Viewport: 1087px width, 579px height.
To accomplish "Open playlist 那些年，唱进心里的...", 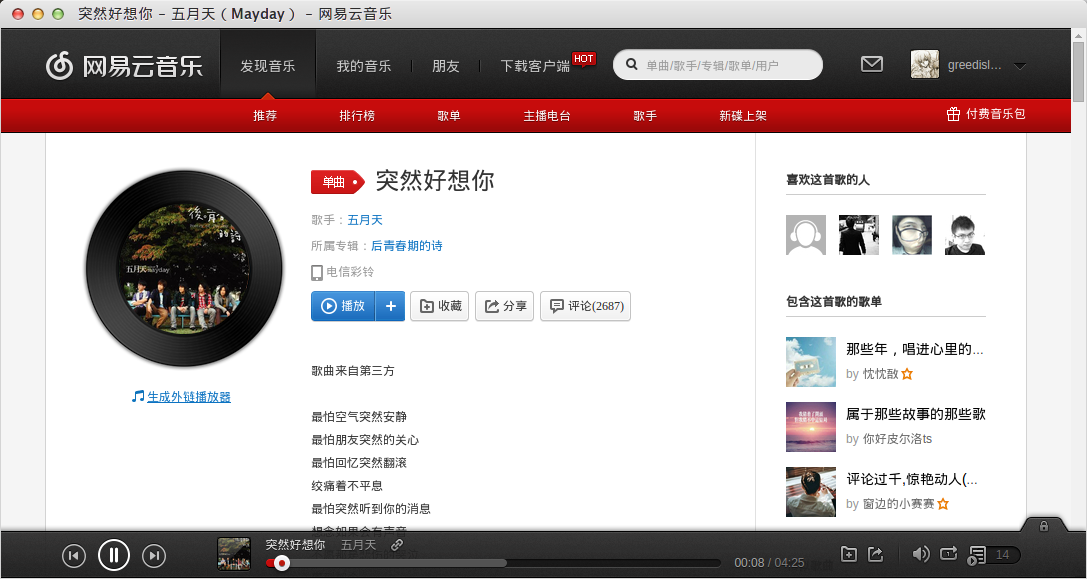I will tap(914, 349).
